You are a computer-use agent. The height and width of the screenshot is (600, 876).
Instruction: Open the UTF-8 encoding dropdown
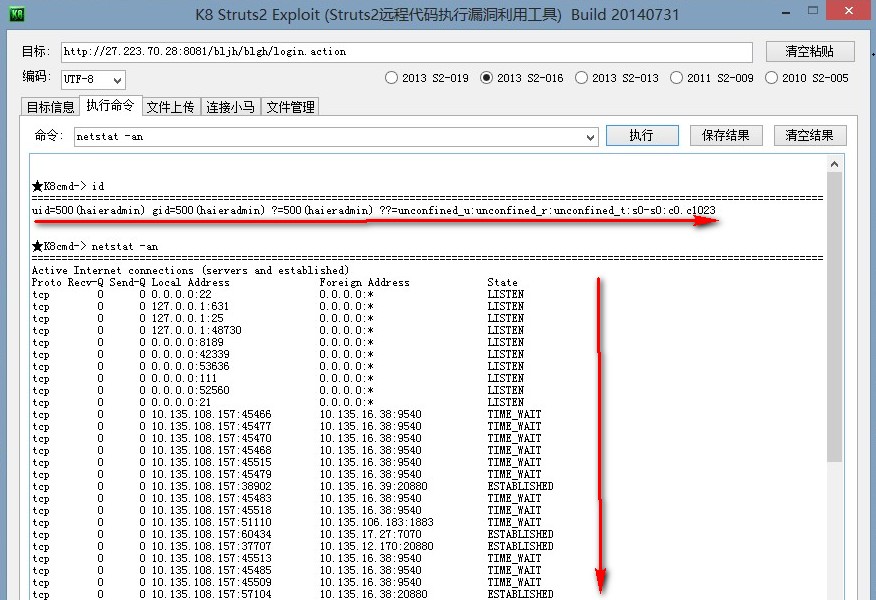[x=93, y=79]
